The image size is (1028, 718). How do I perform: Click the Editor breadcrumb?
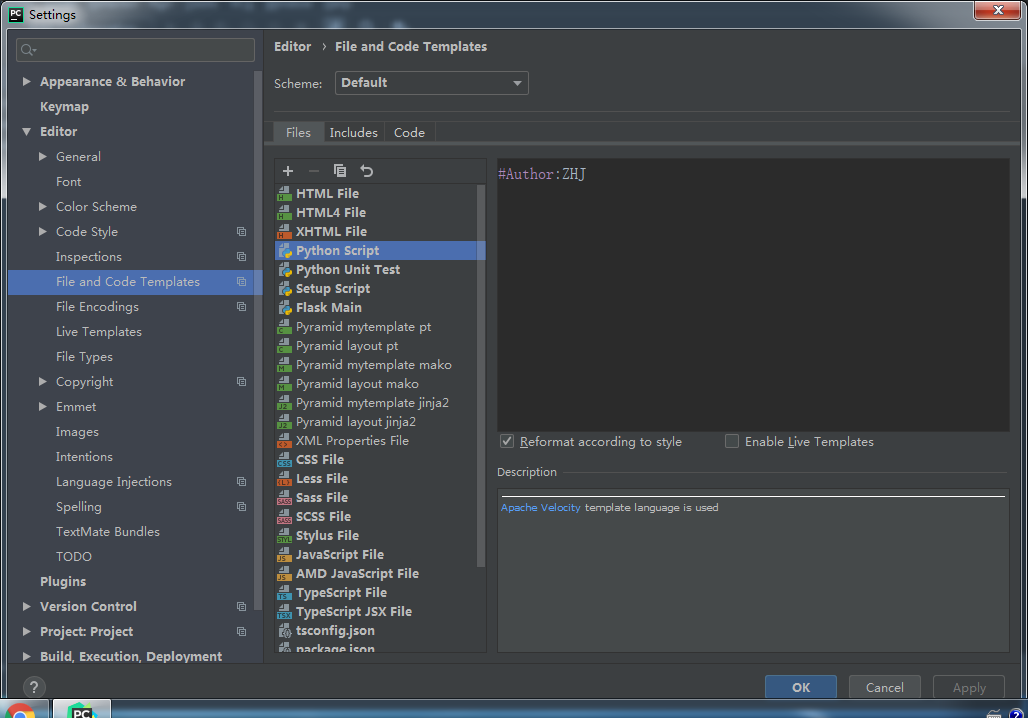pos(292,47)
